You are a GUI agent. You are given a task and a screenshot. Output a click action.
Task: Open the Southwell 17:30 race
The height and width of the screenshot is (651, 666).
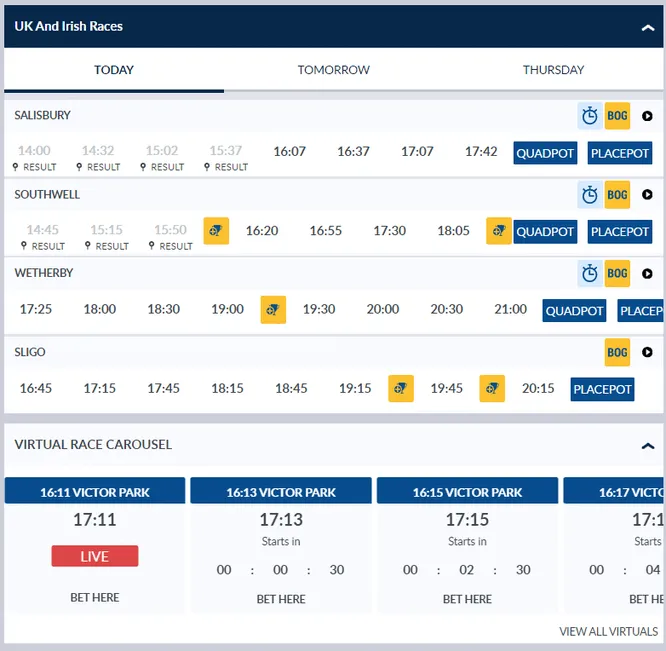tap(389, 231)
